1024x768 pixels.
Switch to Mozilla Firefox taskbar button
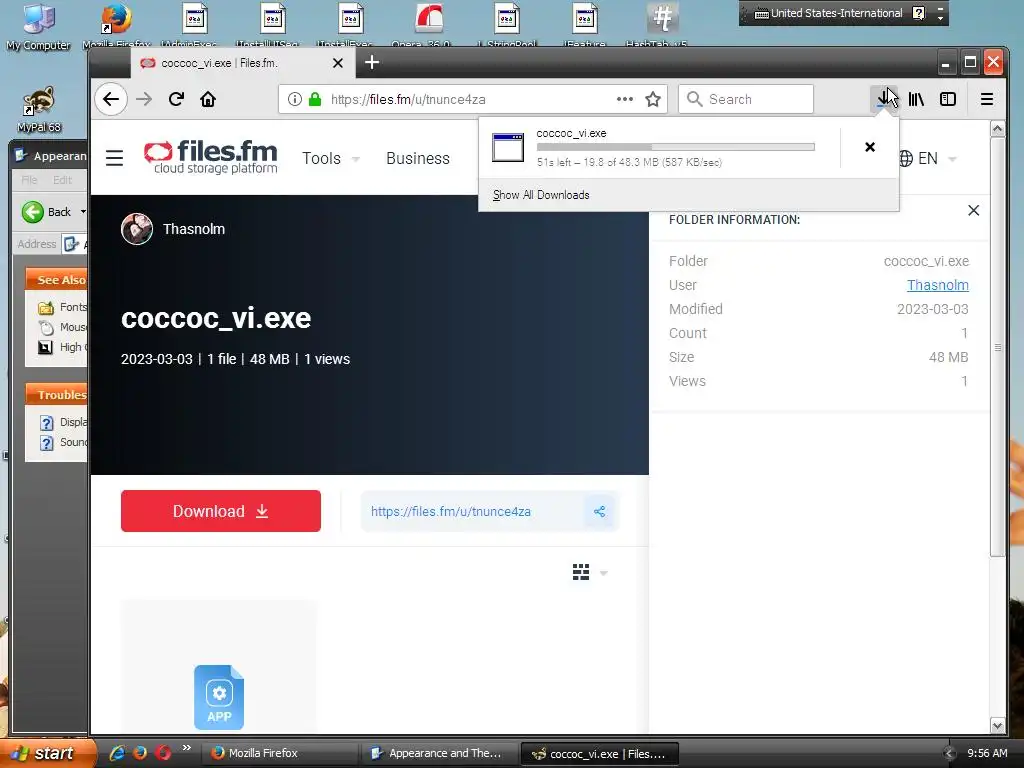[278, 753]
